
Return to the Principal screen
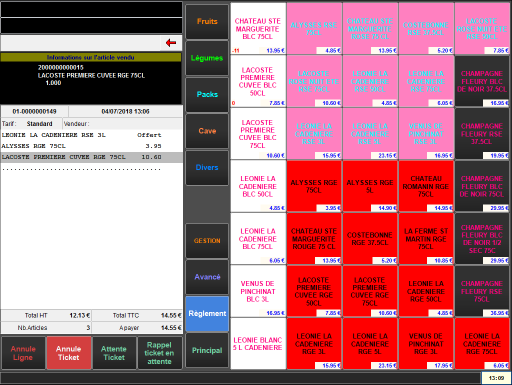click(207, 350)
